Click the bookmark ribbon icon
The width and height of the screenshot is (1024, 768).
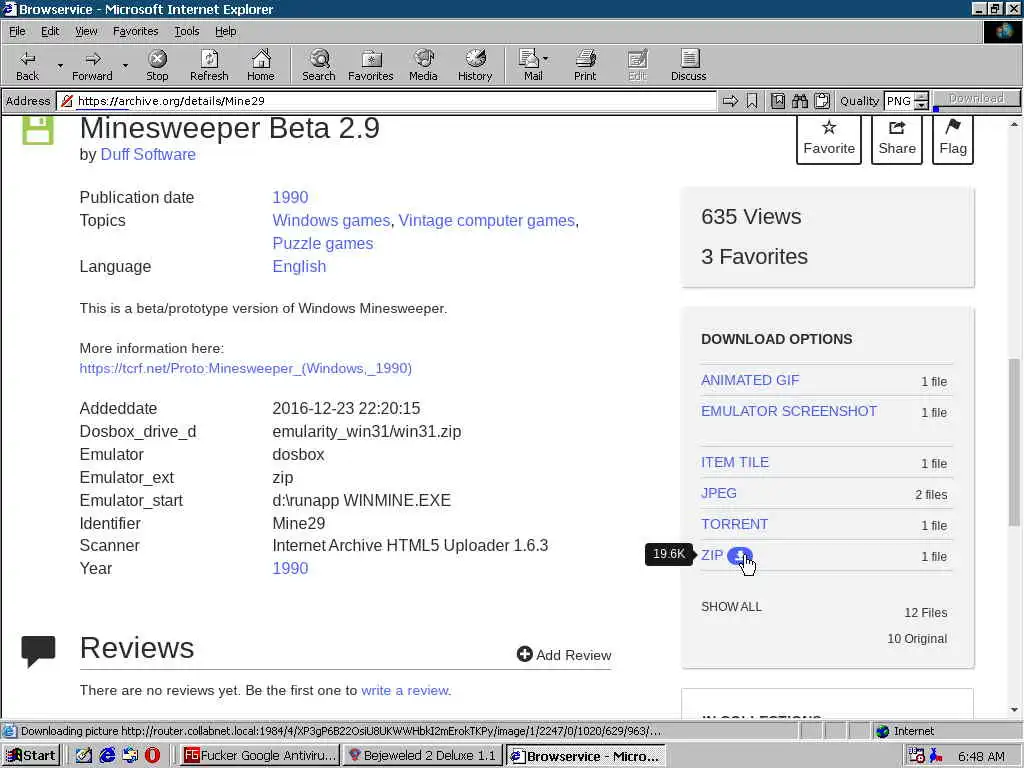752,101
